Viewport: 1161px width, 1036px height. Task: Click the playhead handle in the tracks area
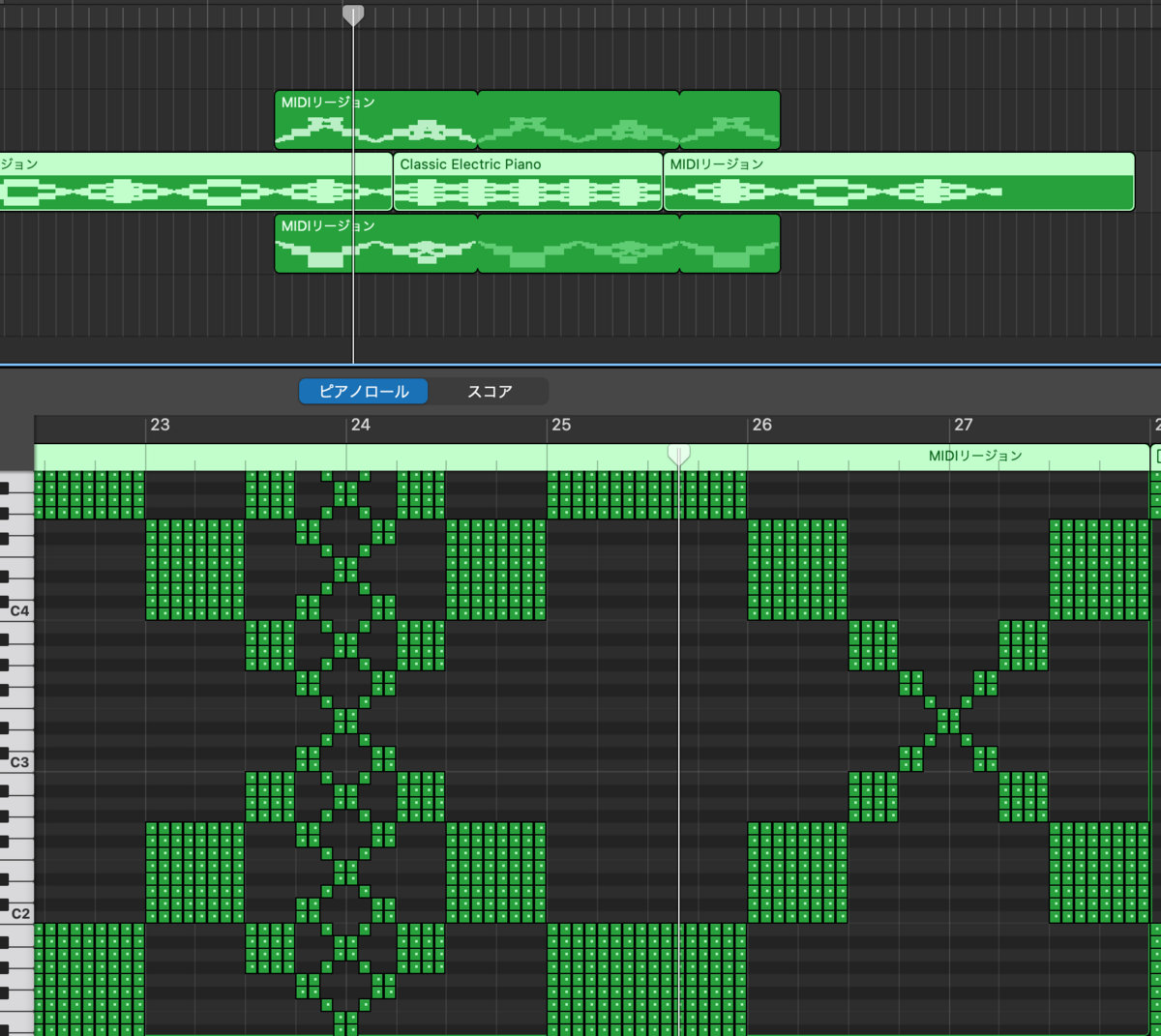coord(353,15)
